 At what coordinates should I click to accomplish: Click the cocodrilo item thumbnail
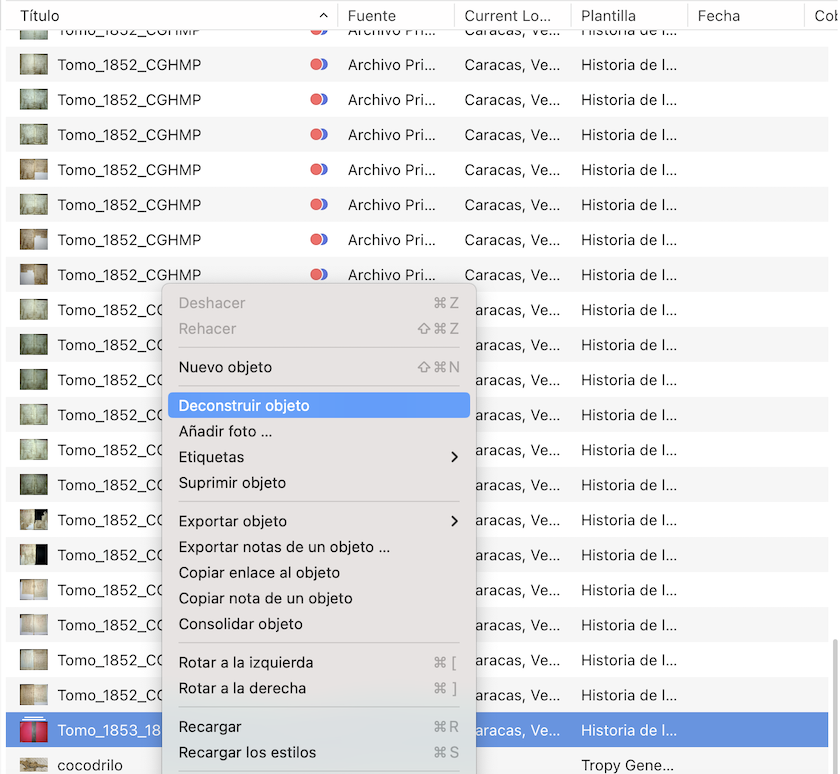coord(34,765)
